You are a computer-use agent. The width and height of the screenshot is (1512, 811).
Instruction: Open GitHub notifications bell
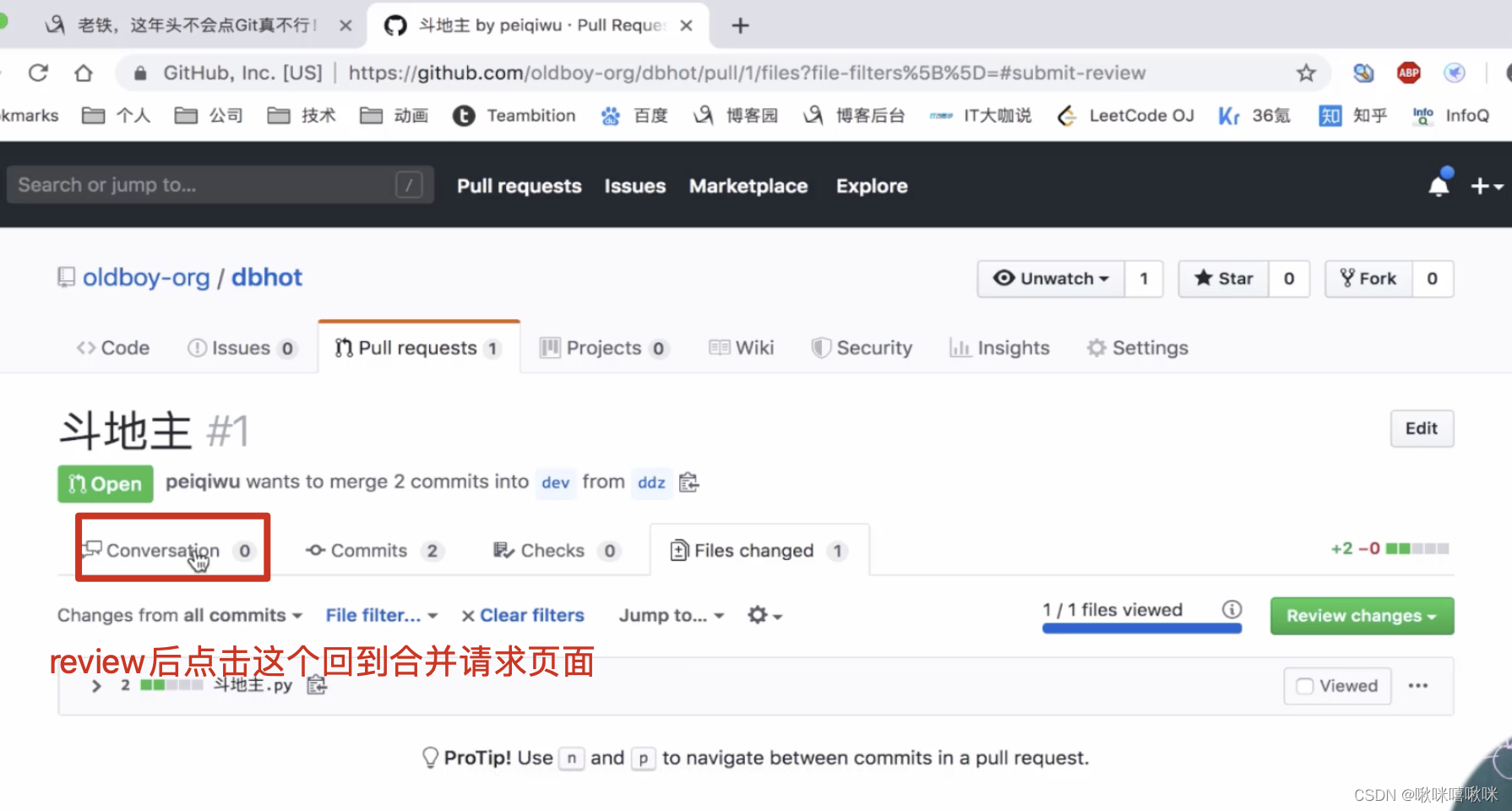click(x=1439, y=185)
